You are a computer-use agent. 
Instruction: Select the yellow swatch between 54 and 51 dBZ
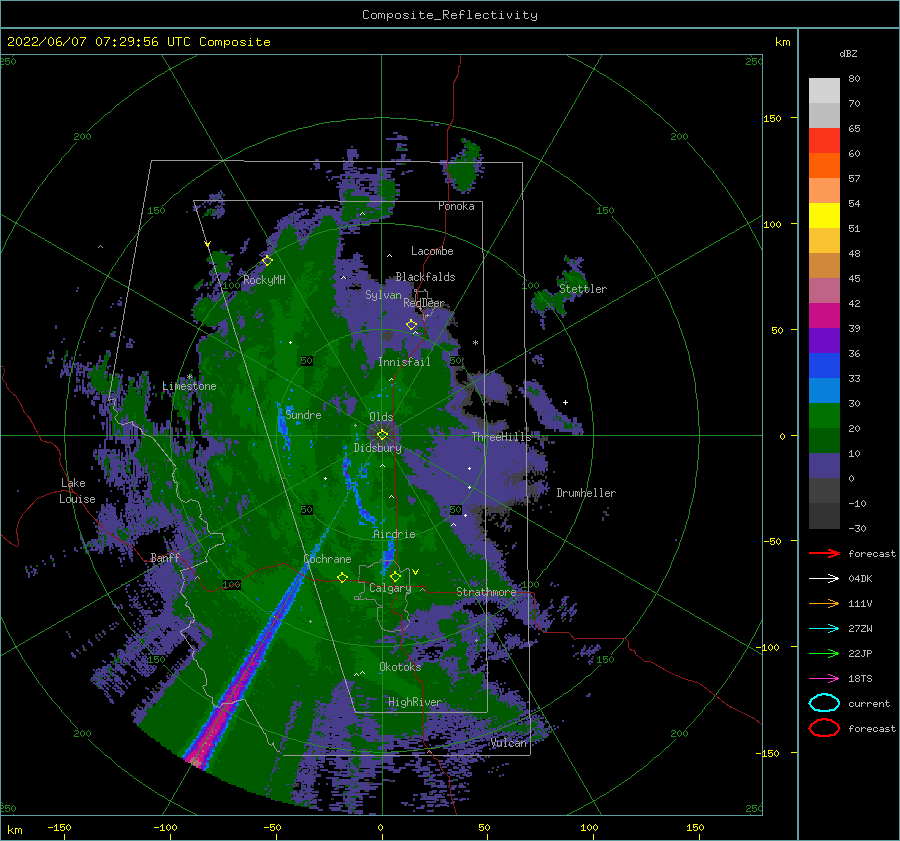click(x=824, y=216)
